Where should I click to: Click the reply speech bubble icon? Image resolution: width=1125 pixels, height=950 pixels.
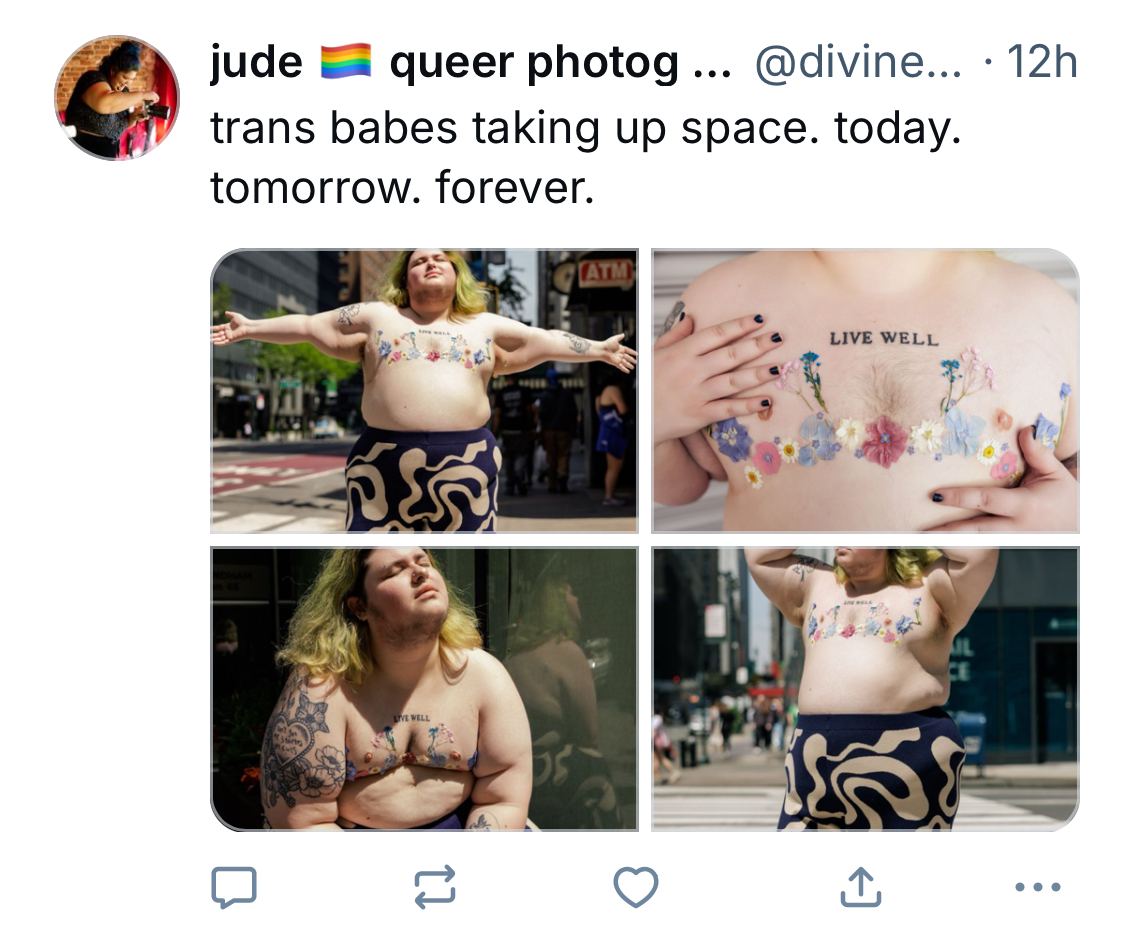point(234,888)
